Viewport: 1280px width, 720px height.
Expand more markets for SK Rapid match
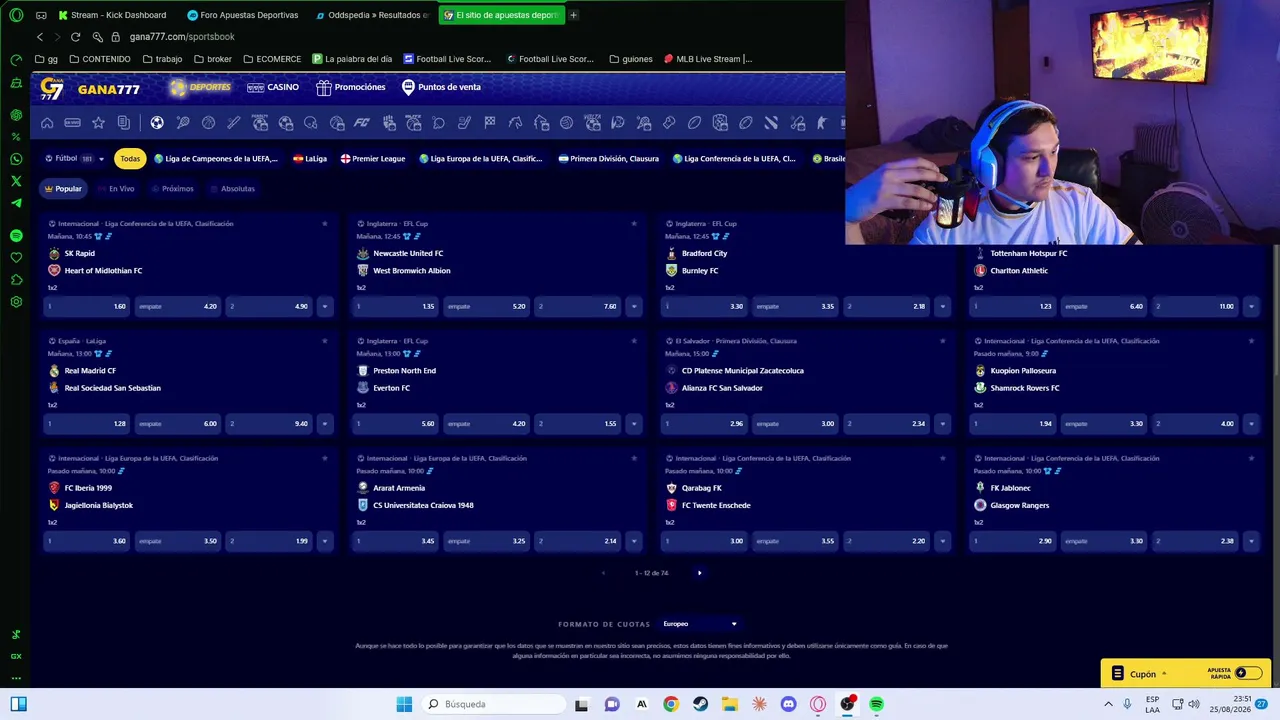point(324,306)
